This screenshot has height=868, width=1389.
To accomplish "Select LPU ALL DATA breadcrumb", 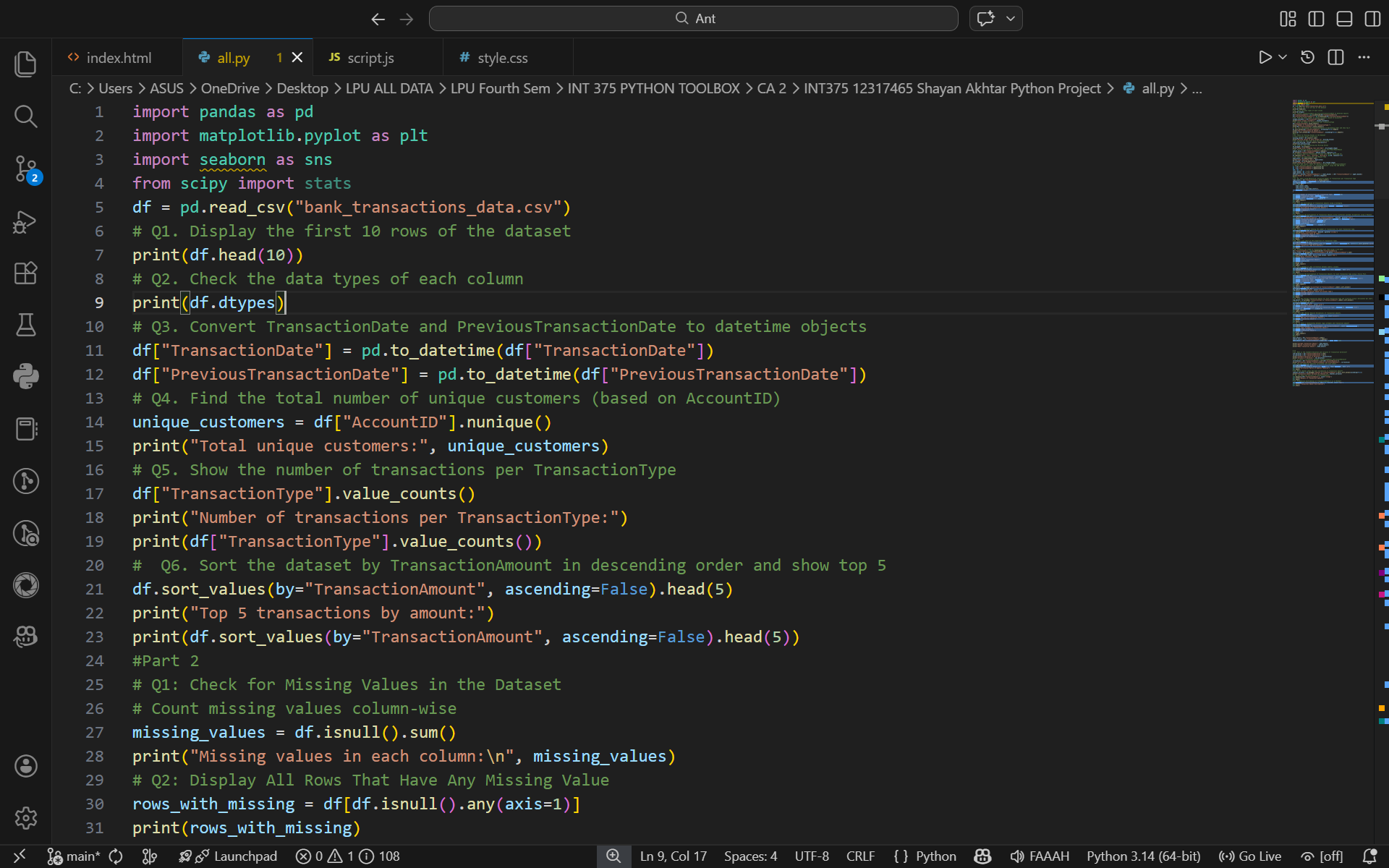I will pos(389,88).
